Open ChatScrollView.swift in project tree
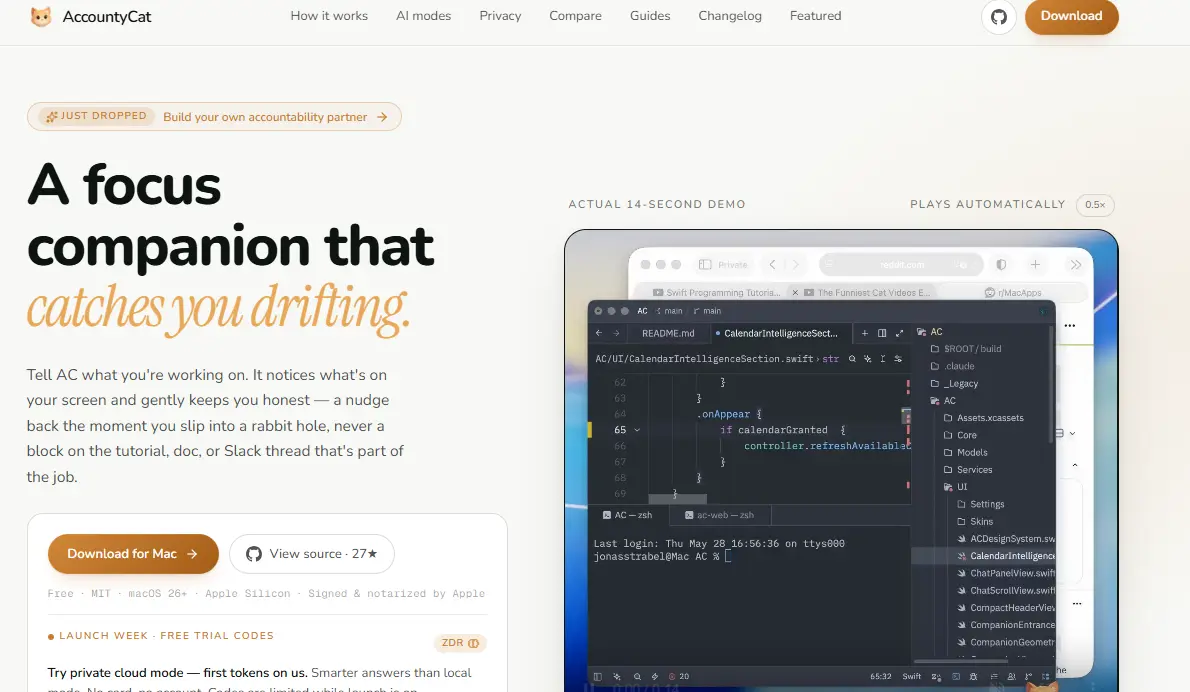Screen dimensions: 1190x692 (x=1006, y=590)
